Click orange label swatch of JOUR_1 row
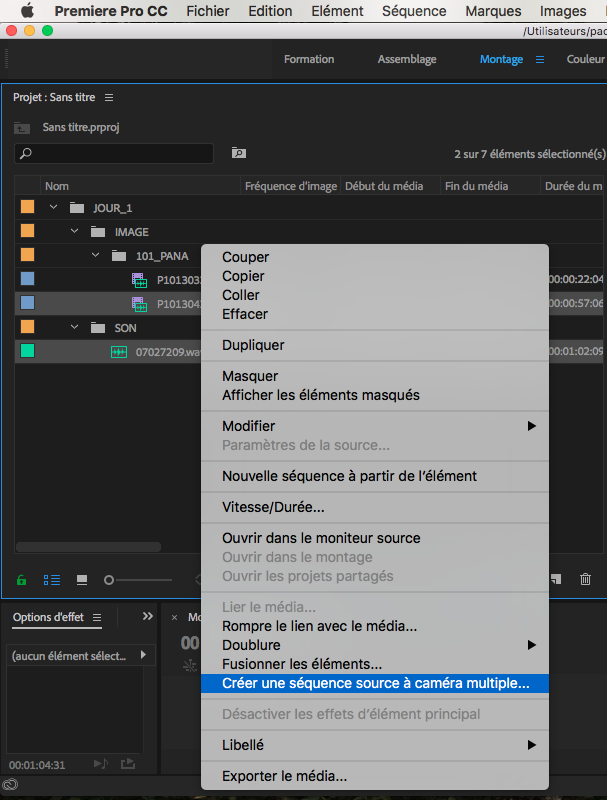The image size is (607, 800). (x=28, y=207)
